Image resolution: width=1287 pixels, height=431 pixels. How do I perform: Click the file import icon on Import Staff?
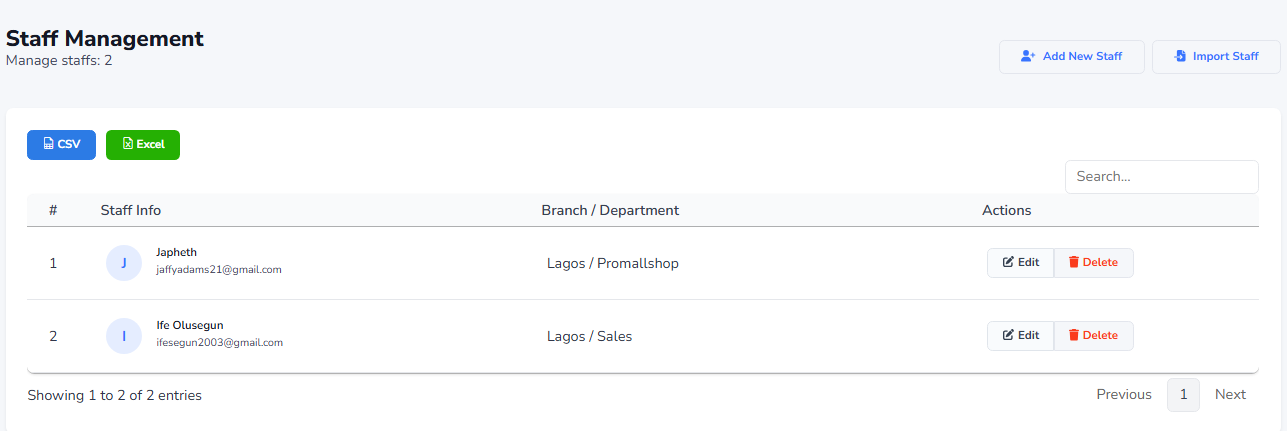pyautogui.click(x=1180, y=57)
